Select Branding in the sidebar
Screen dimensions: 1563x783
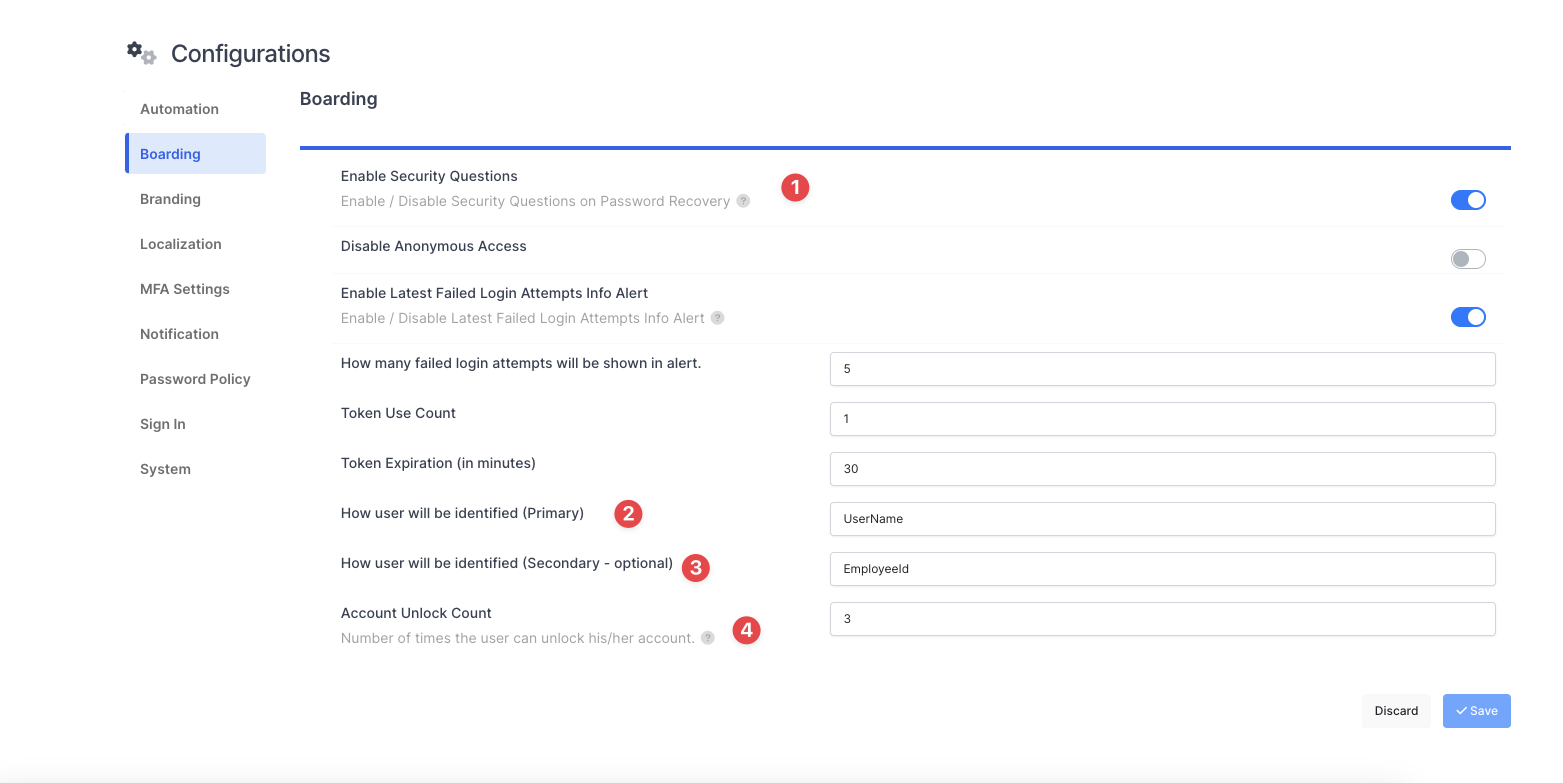click(170, 199)
